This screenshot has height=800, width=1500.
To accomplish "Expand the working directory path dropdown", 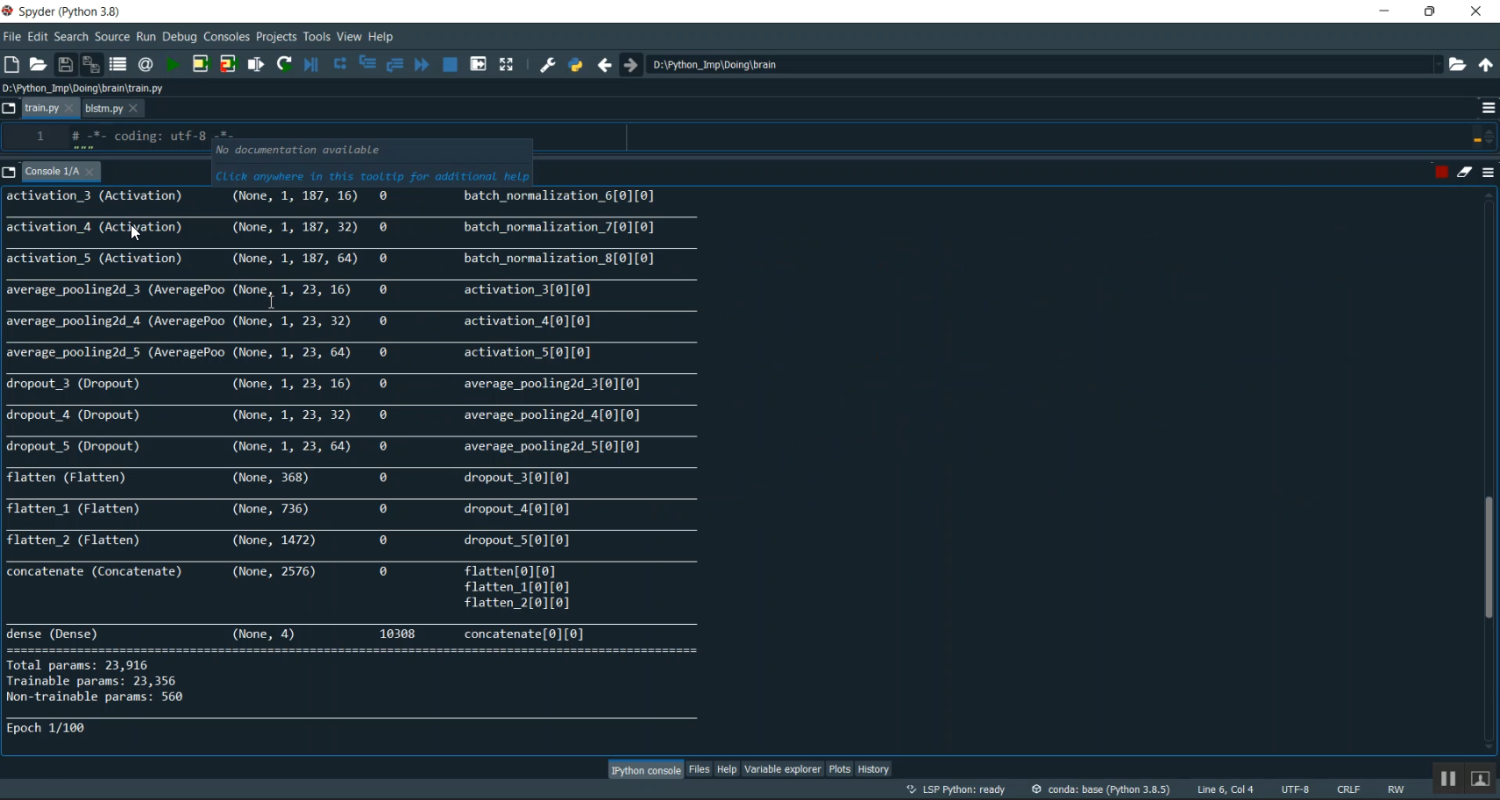I will click(x=1439, y=65).
